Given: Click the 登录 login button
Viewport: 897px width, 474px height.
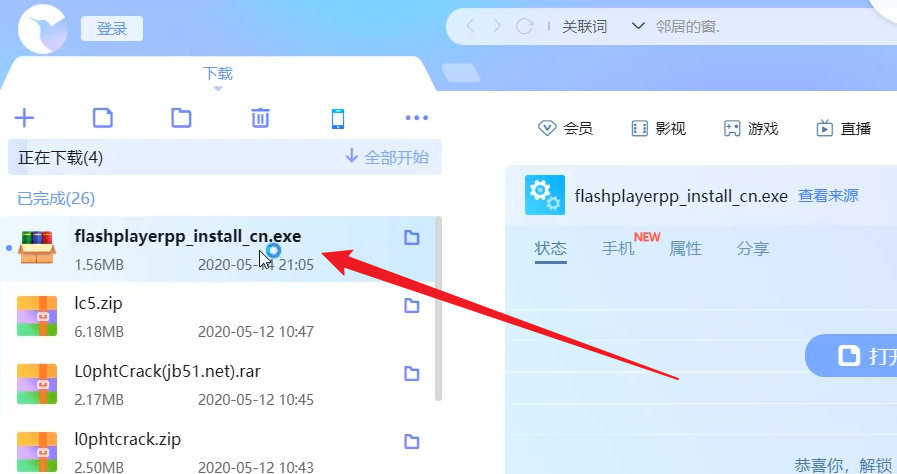Looking at the screenshot, I should [112, 29].
